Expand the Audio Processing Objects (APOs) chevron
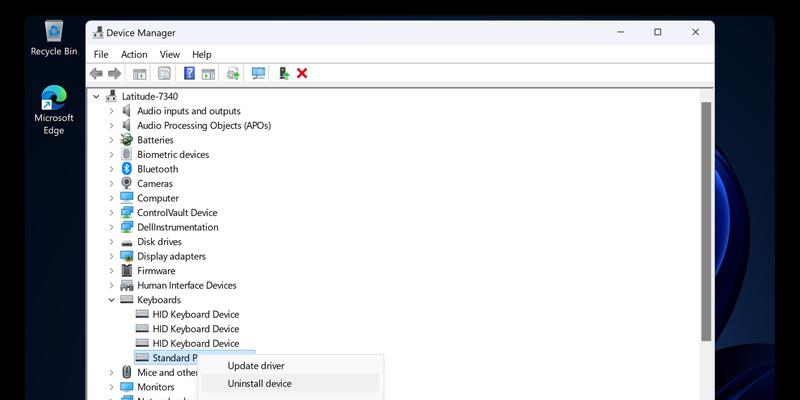Screen dimensions: 800x400 point(111,126)
